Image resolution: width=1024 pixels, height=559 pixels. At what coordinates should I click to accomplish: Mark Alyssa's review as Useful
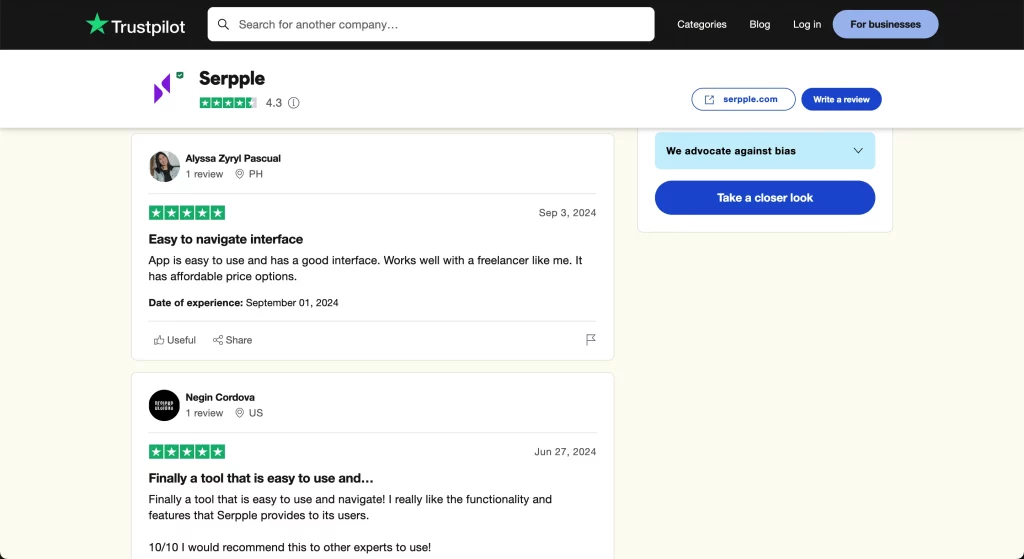174,340
